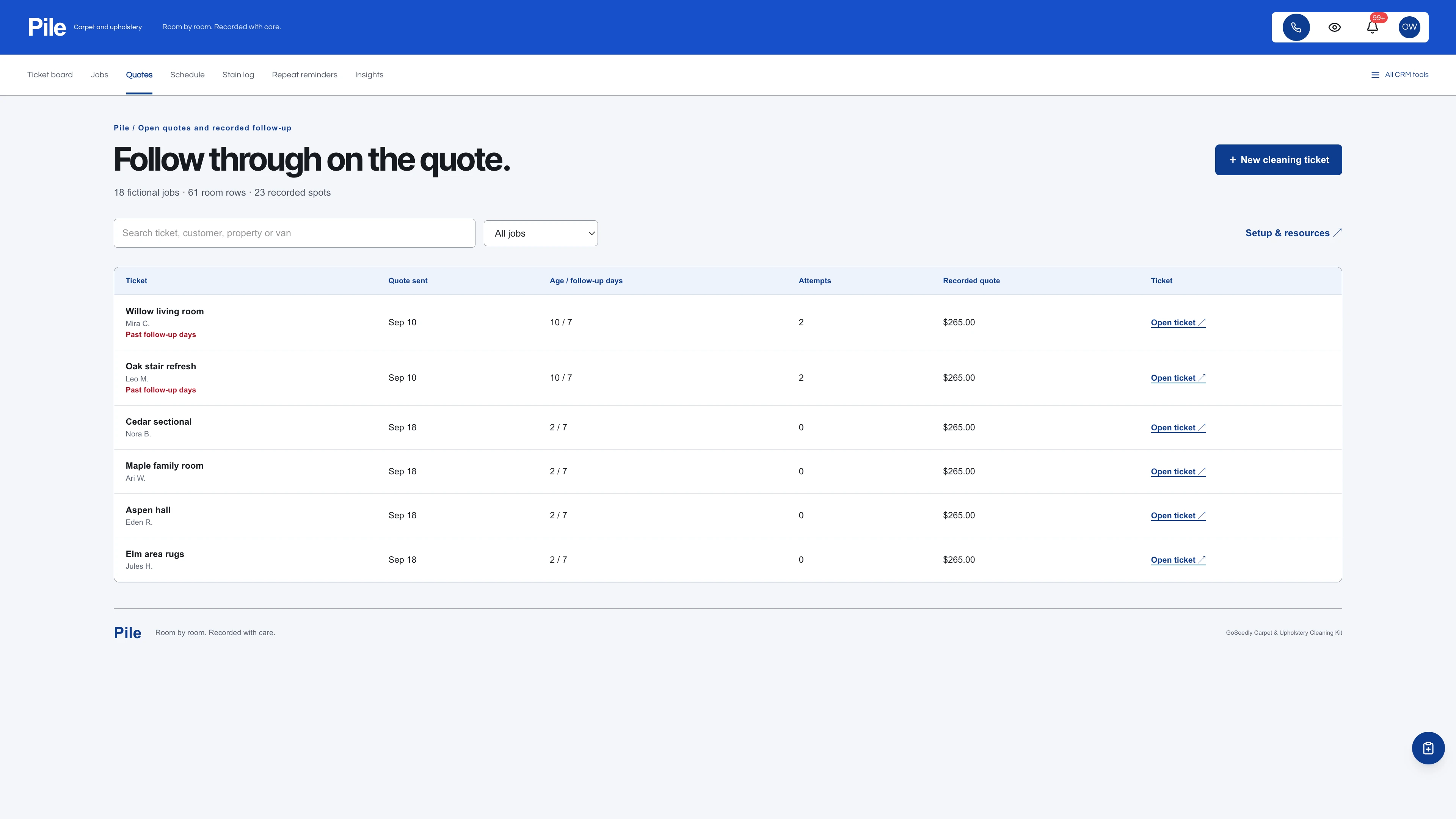Open the Stain log tab

pos(238,75)
